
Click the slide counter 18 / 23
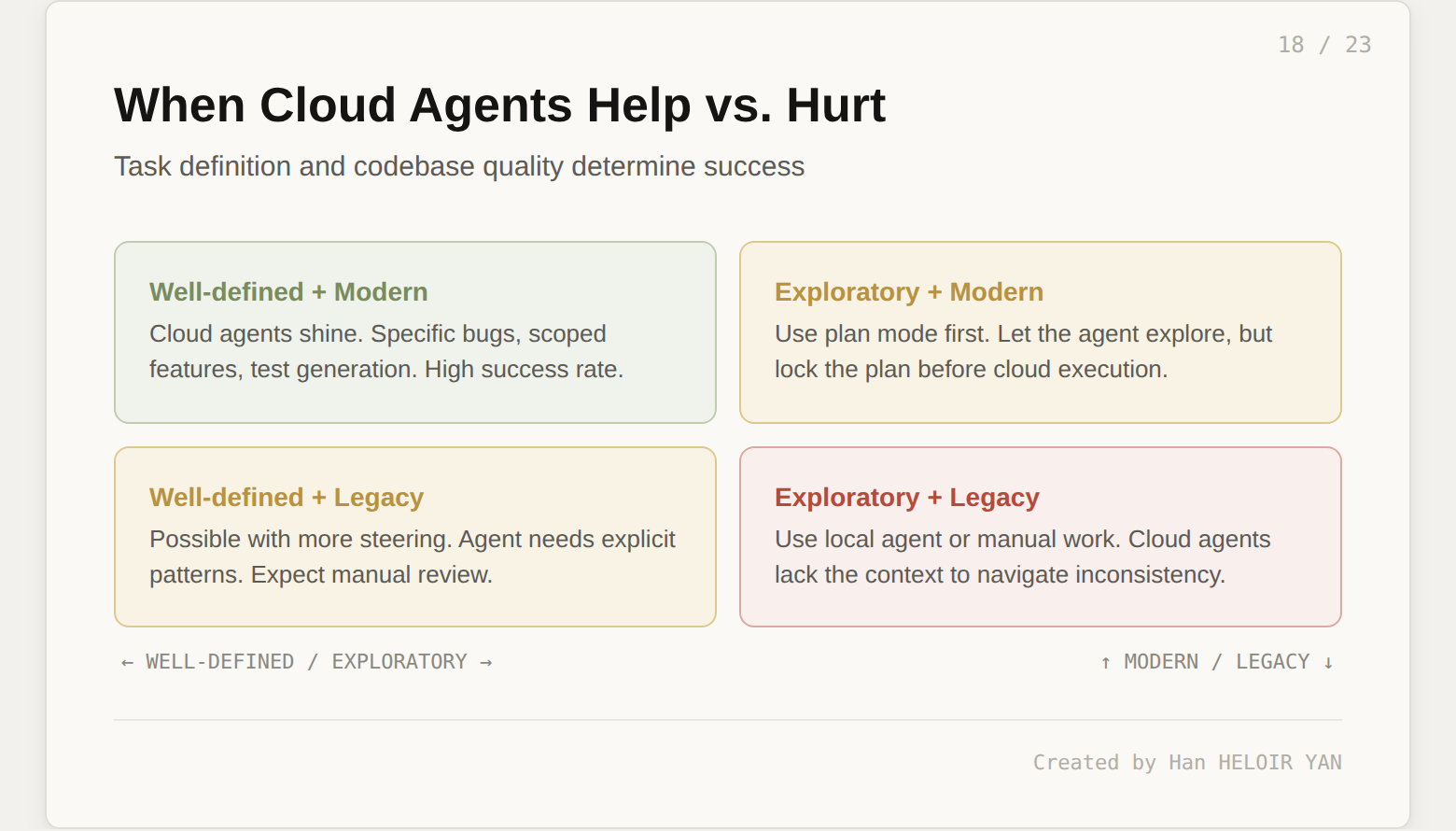tap(1324, 45)
